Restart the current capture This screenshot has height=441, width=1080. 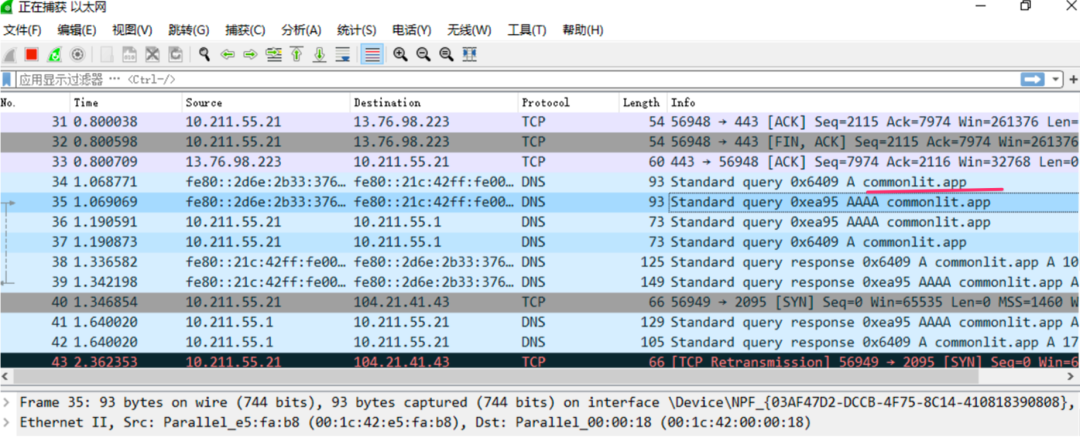55,54
